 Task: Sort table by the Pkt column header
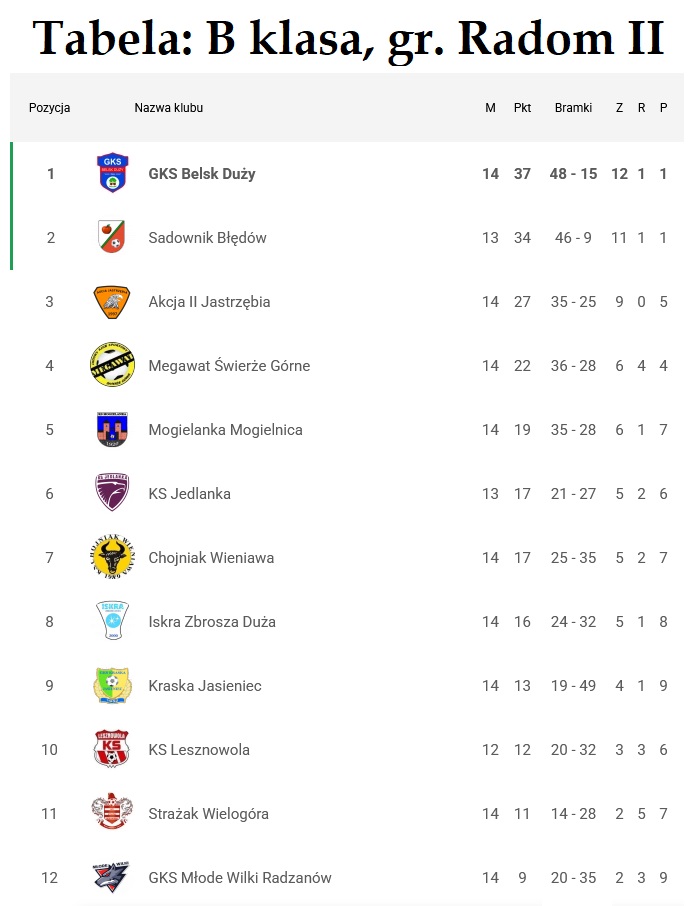coord(522,108)
